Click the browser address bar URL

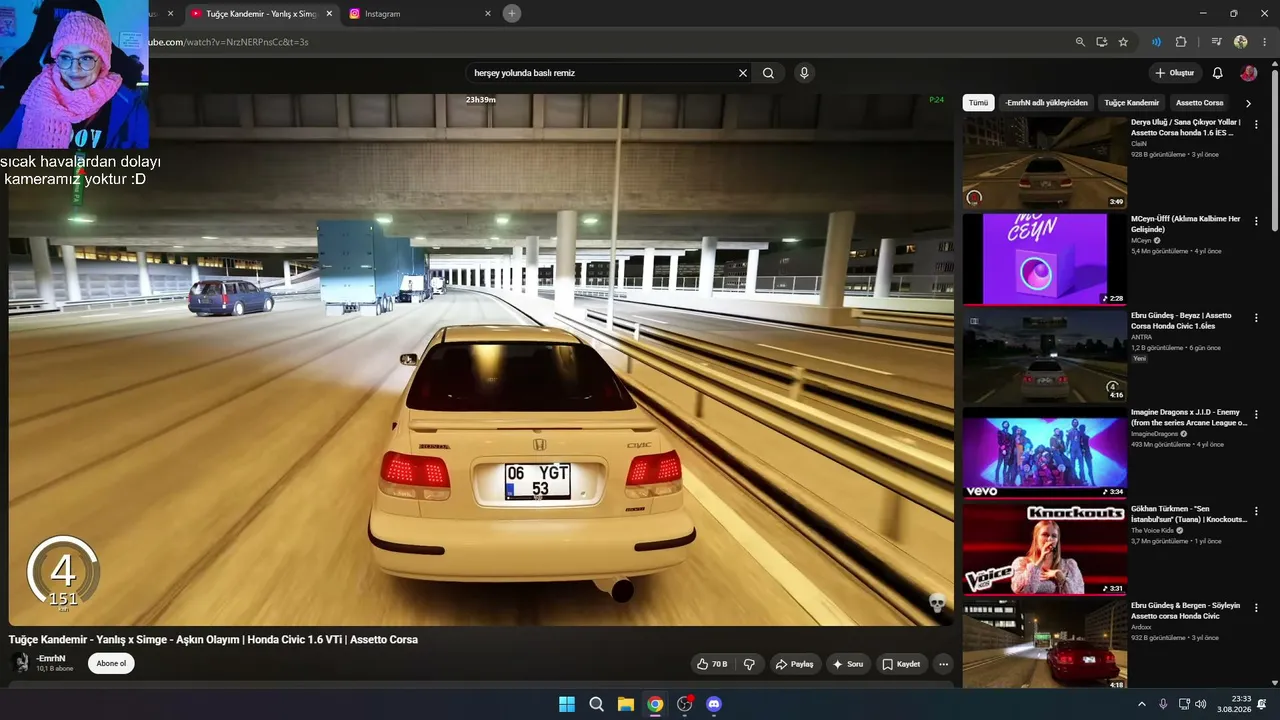coord(229,42)
